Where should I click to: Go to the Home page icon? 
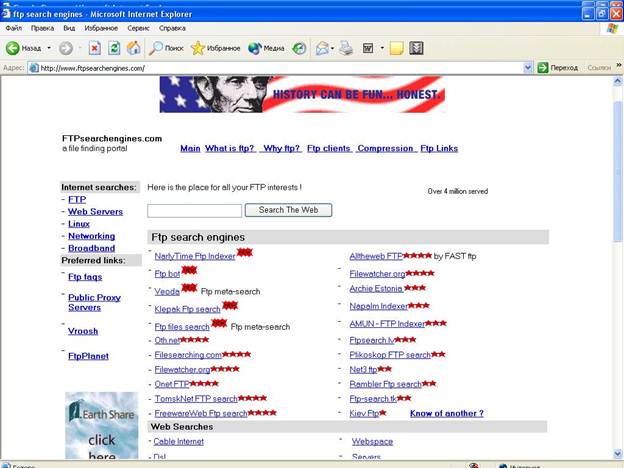click(x=133, y=48)
